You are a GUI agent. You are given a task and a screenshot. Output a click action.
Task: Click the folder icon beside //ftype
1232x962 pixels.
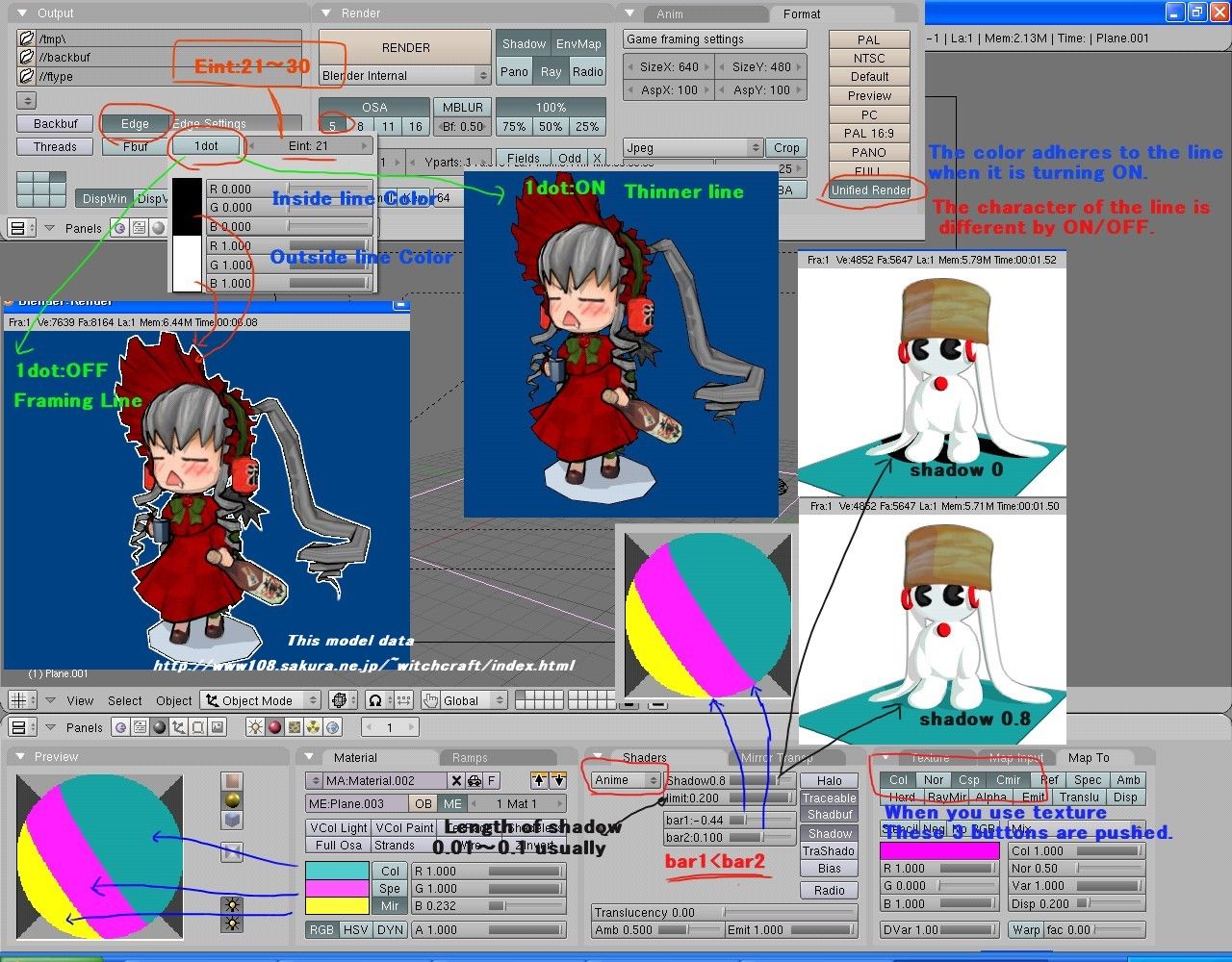[27, 76]
